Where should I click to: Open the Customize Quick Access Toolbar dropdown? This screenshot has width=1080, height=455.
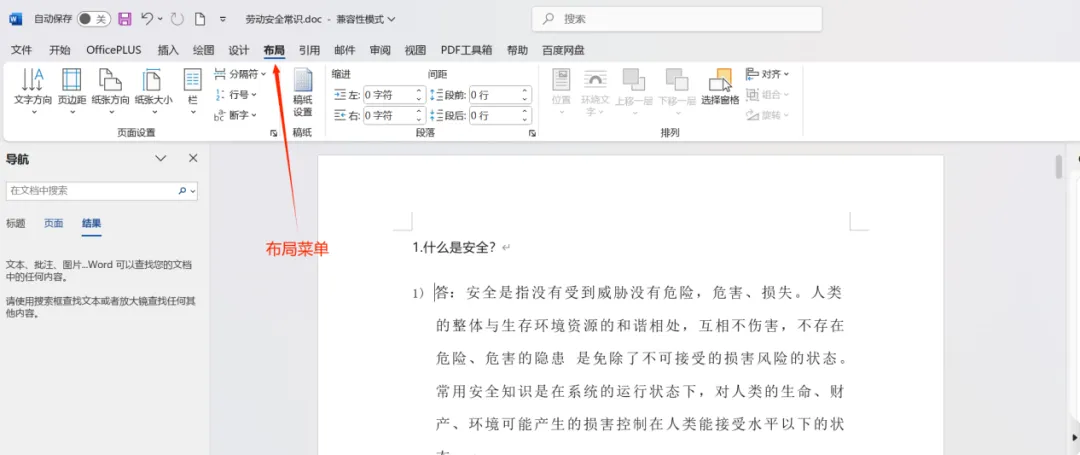click(222, 19)
